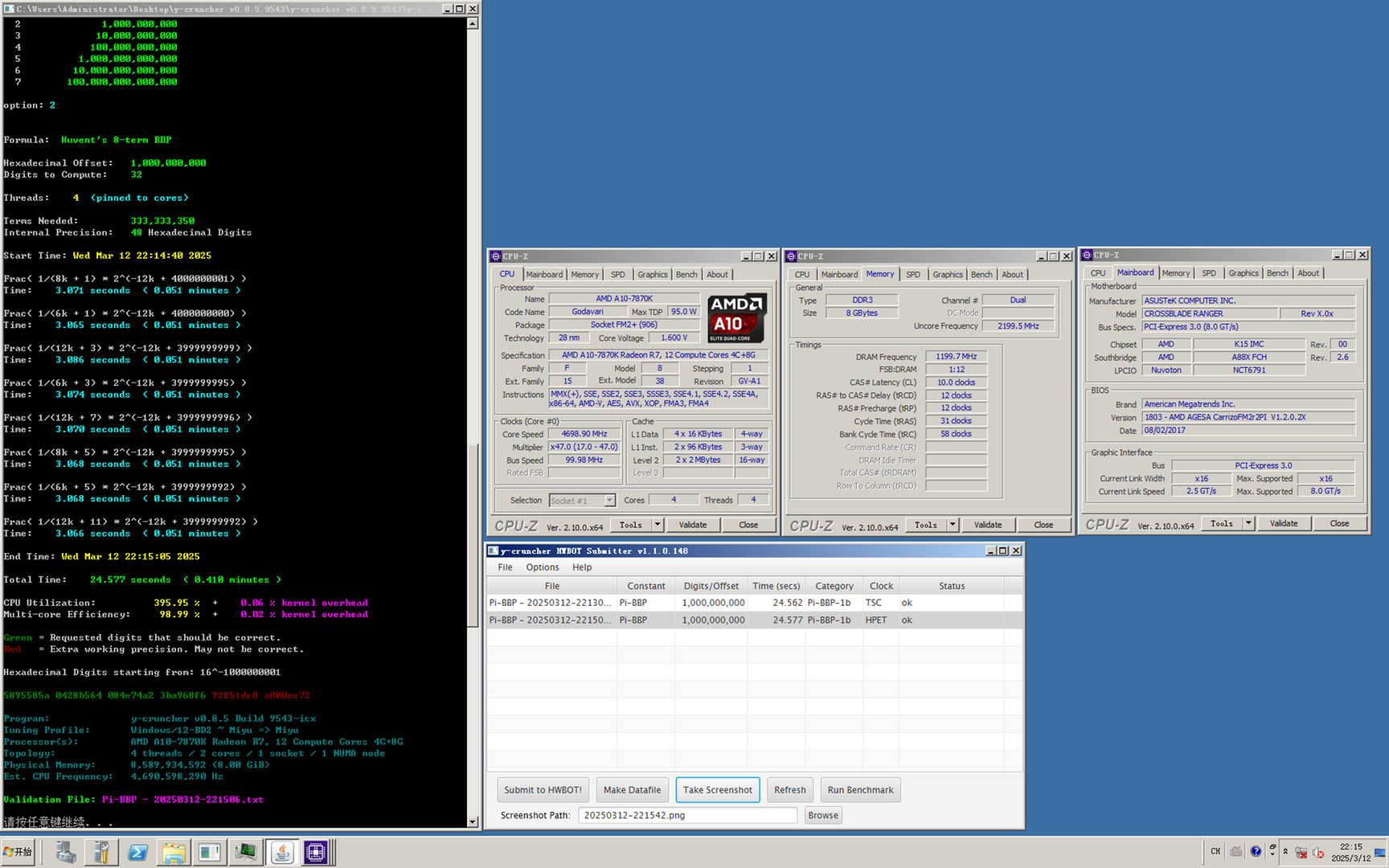Select SPD tab in the CPU-Z Memory window
This screenshot has width=1389, height=868.
[x=913, y=275]
